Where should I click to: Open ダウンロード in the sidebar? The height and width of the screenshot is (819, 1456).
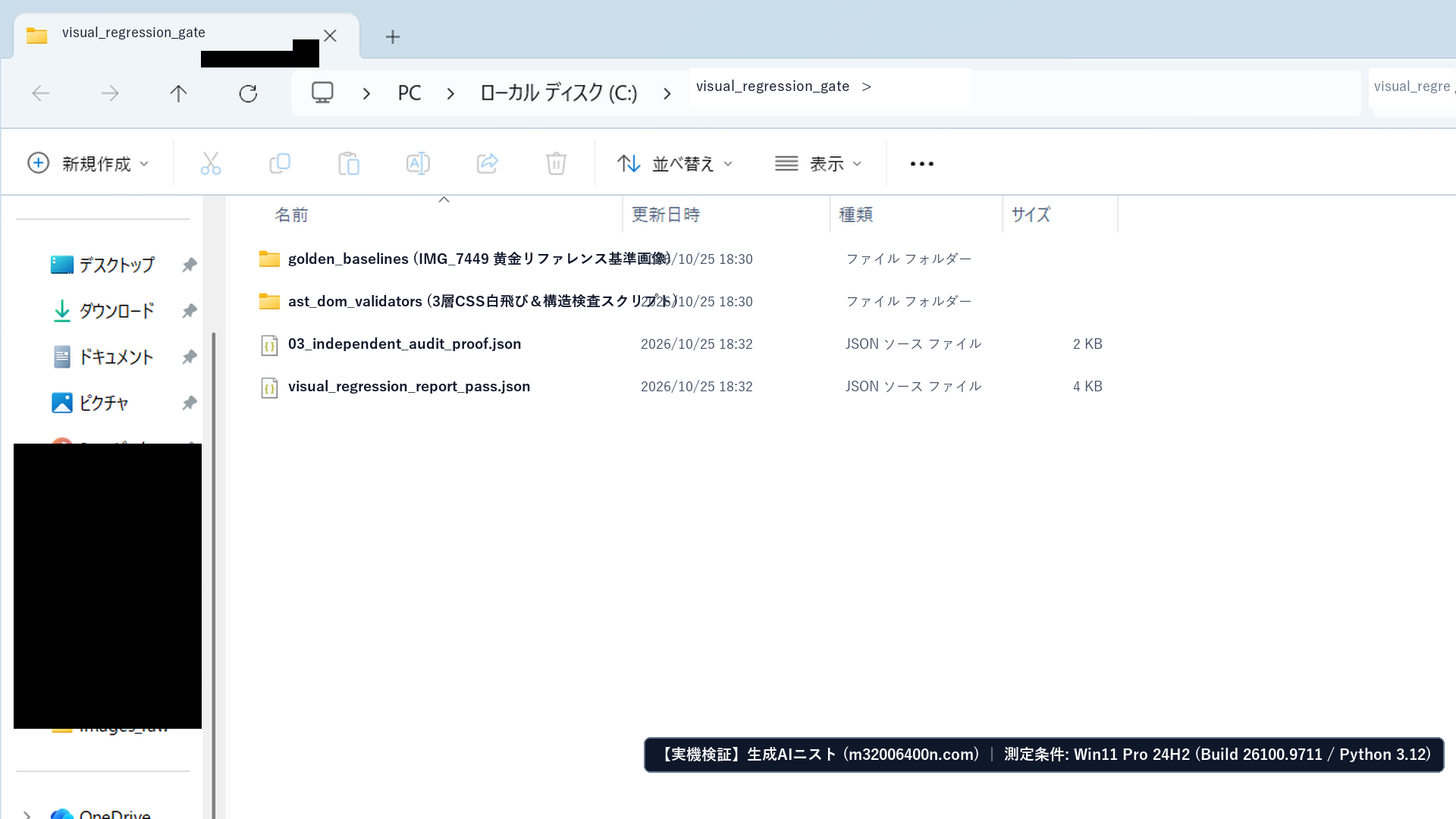pos(117,311)
